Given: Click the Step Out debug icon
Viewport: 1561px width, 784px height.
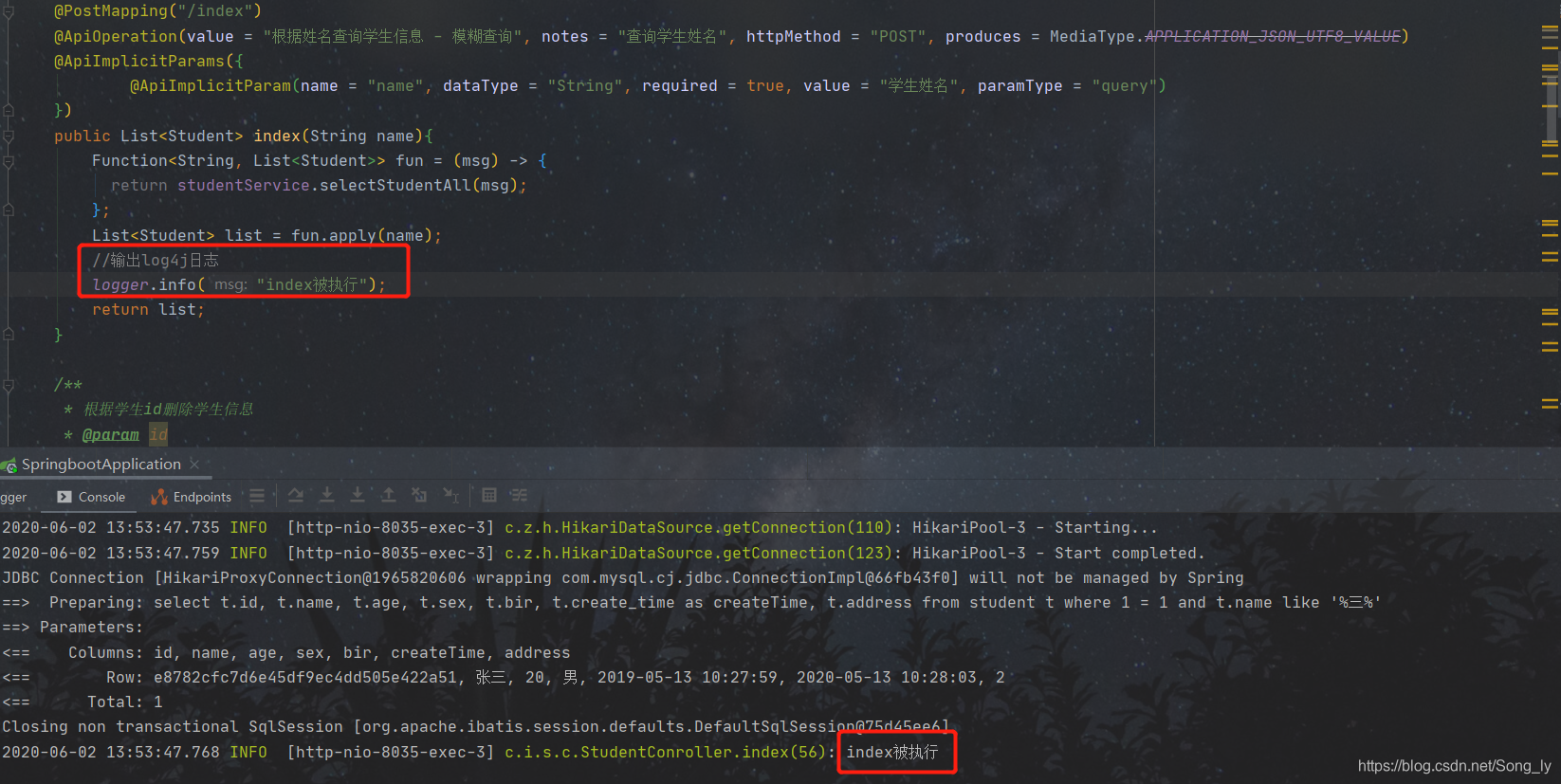Looking at the screenshot, I should [x=389, y=496].
